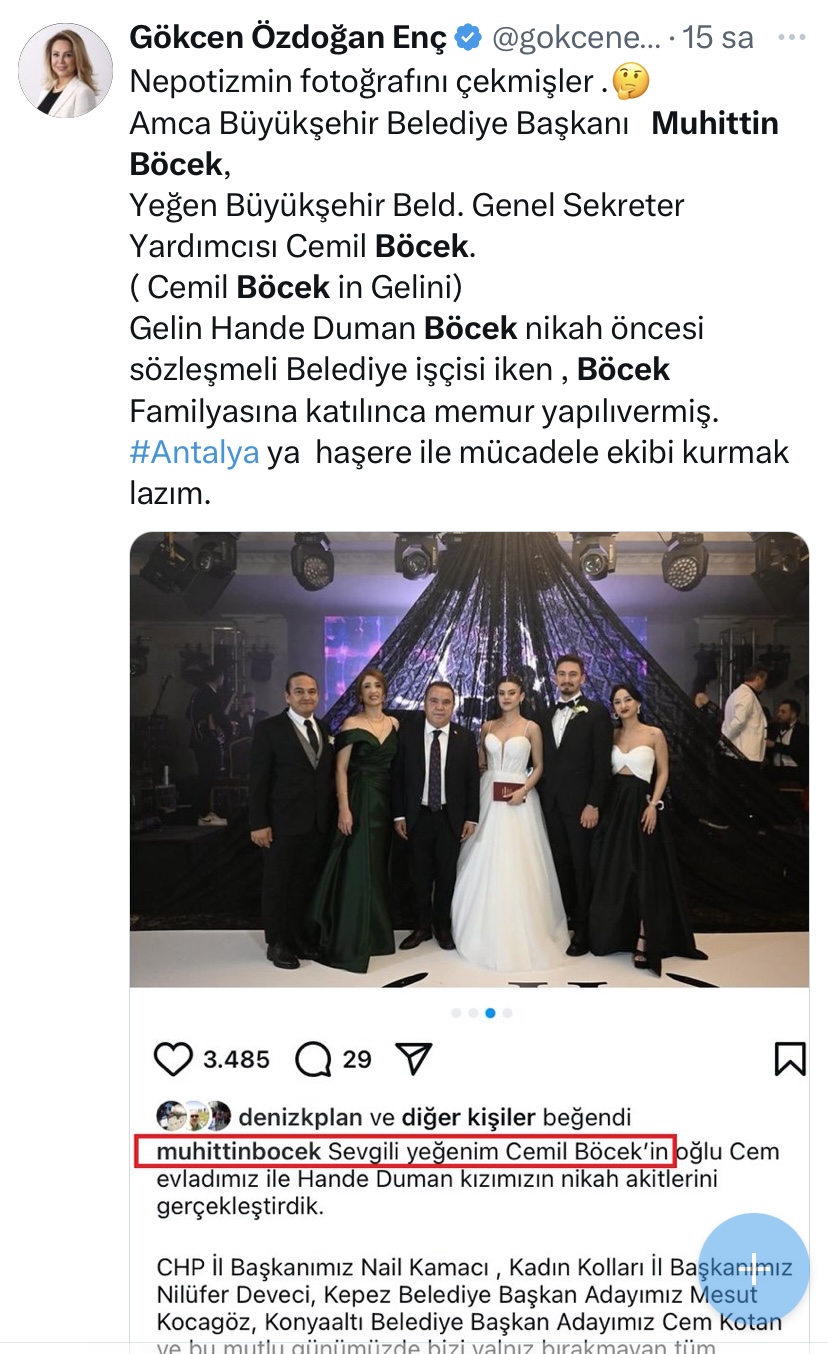
Task: Select the first carousel page dot
Action: [456, 1013]
